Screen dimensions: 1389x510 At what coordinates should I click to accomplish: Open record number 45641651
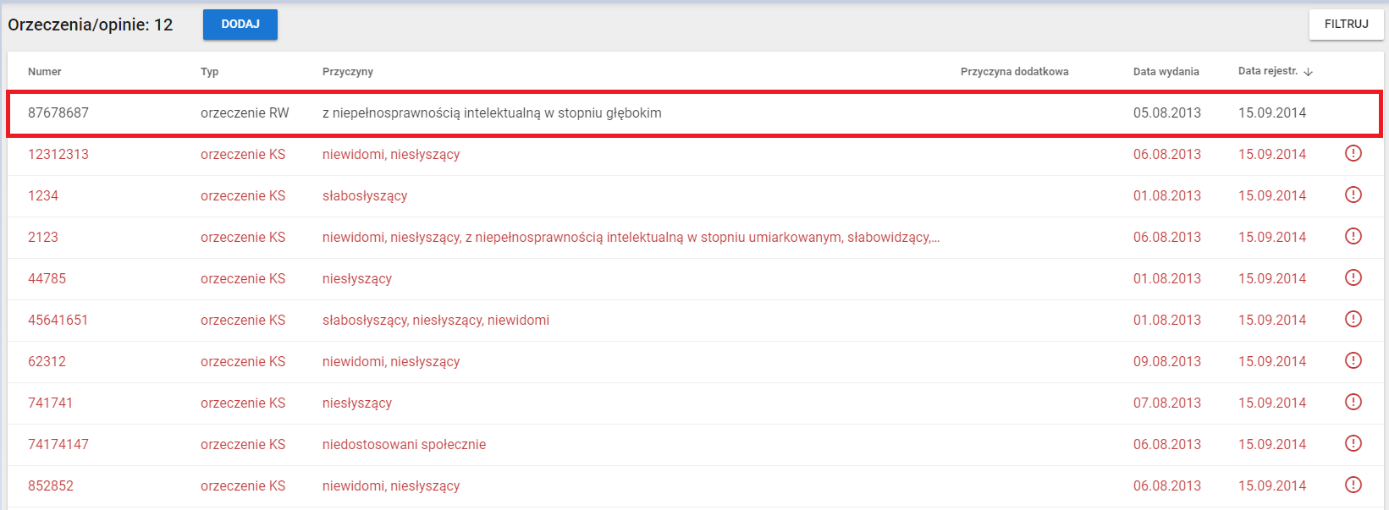coord(58,320)
